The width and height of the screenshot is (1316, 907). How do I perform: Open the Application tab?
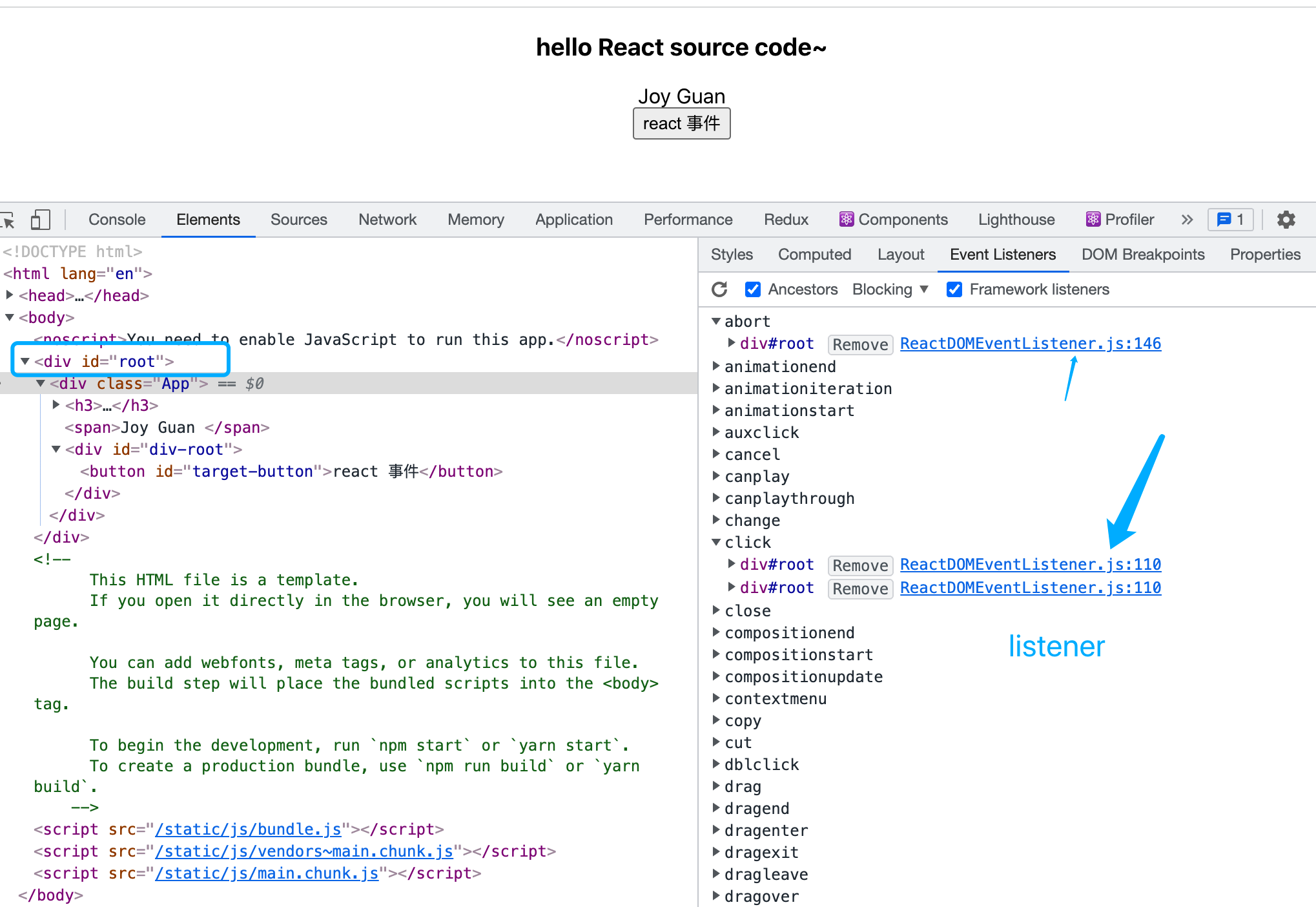(x=574, y=220)
